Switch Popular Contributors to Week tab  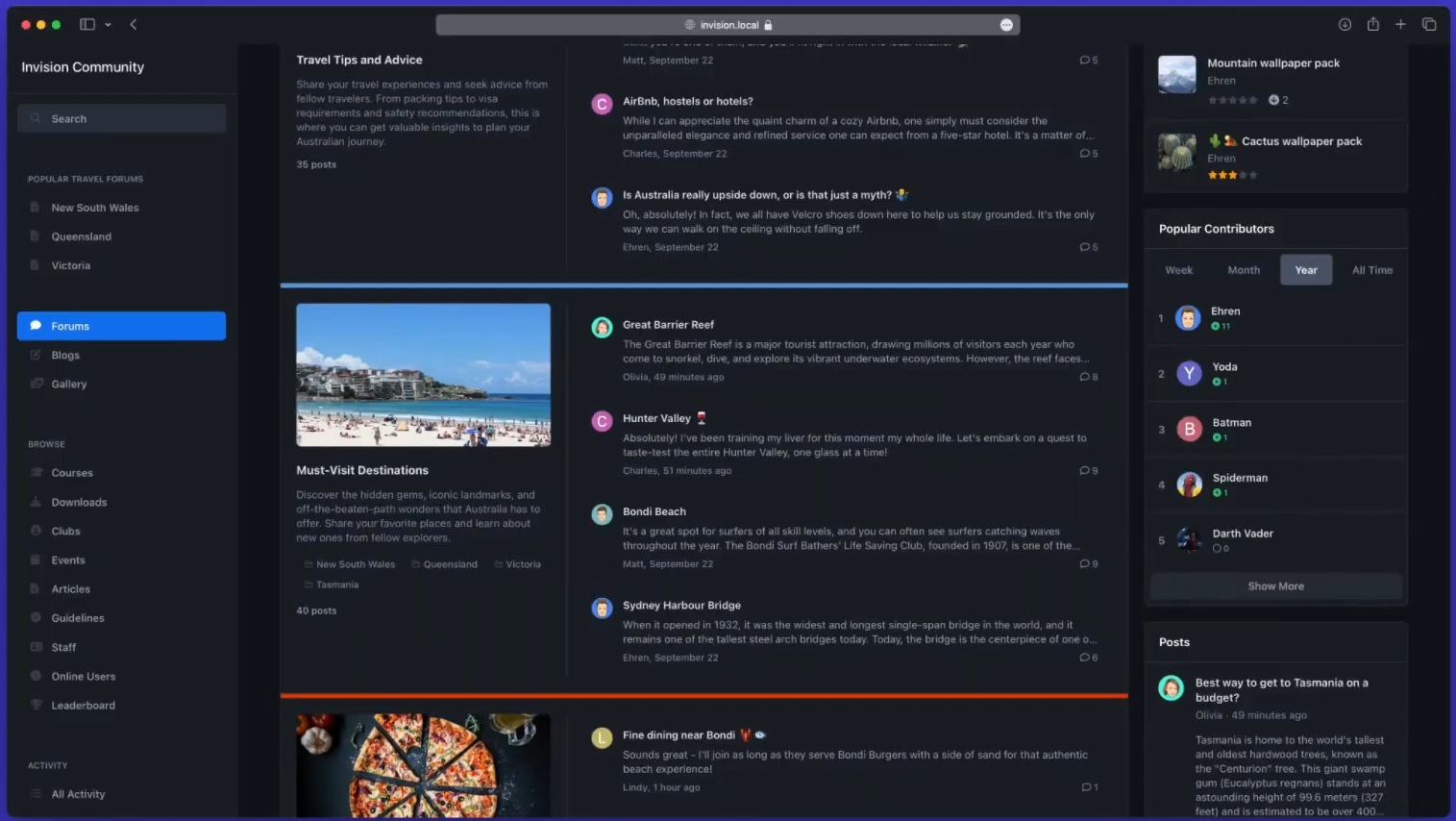click(x=1178, y=270)
